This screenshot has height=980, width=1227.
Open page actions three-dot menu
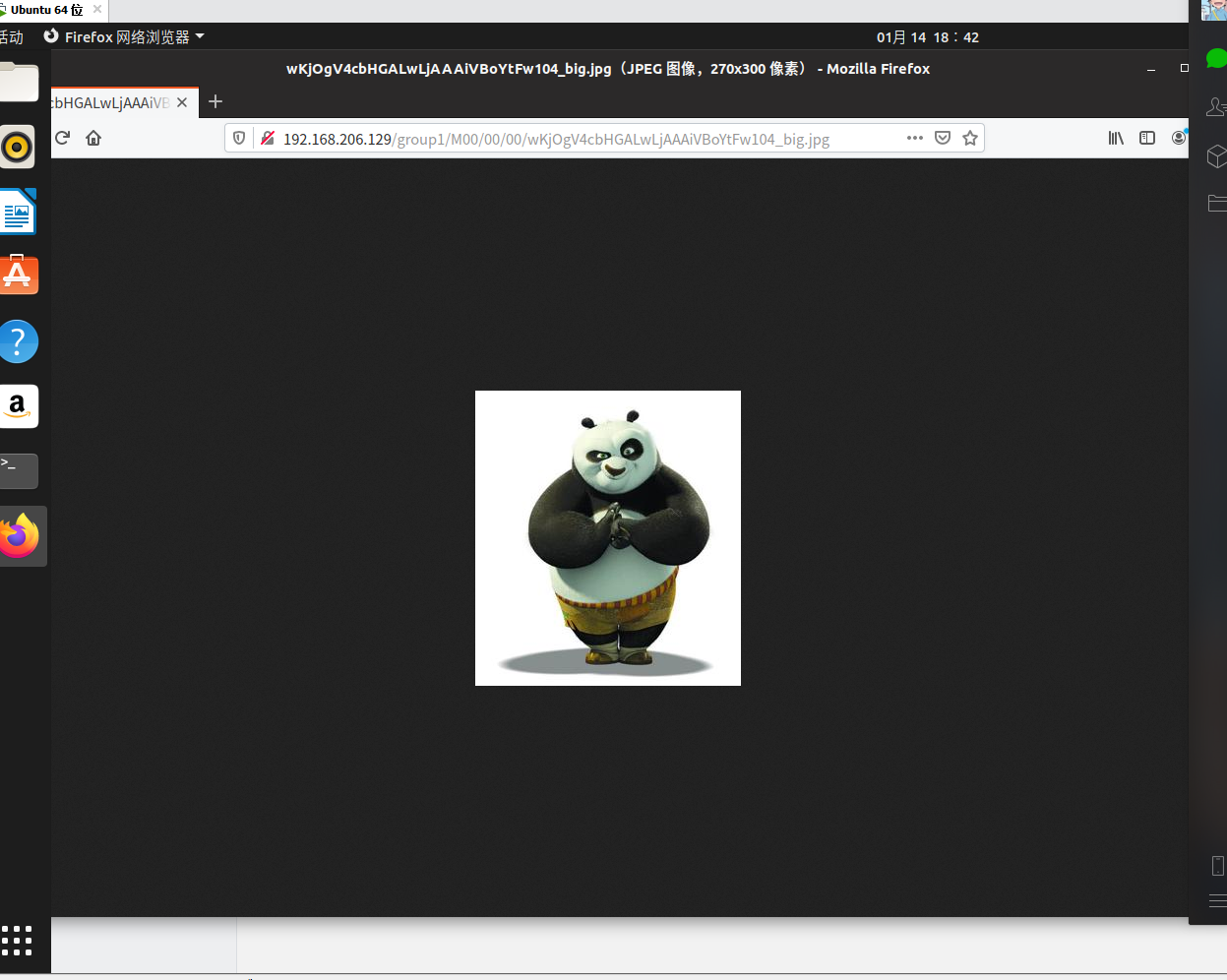click(915, 138)
